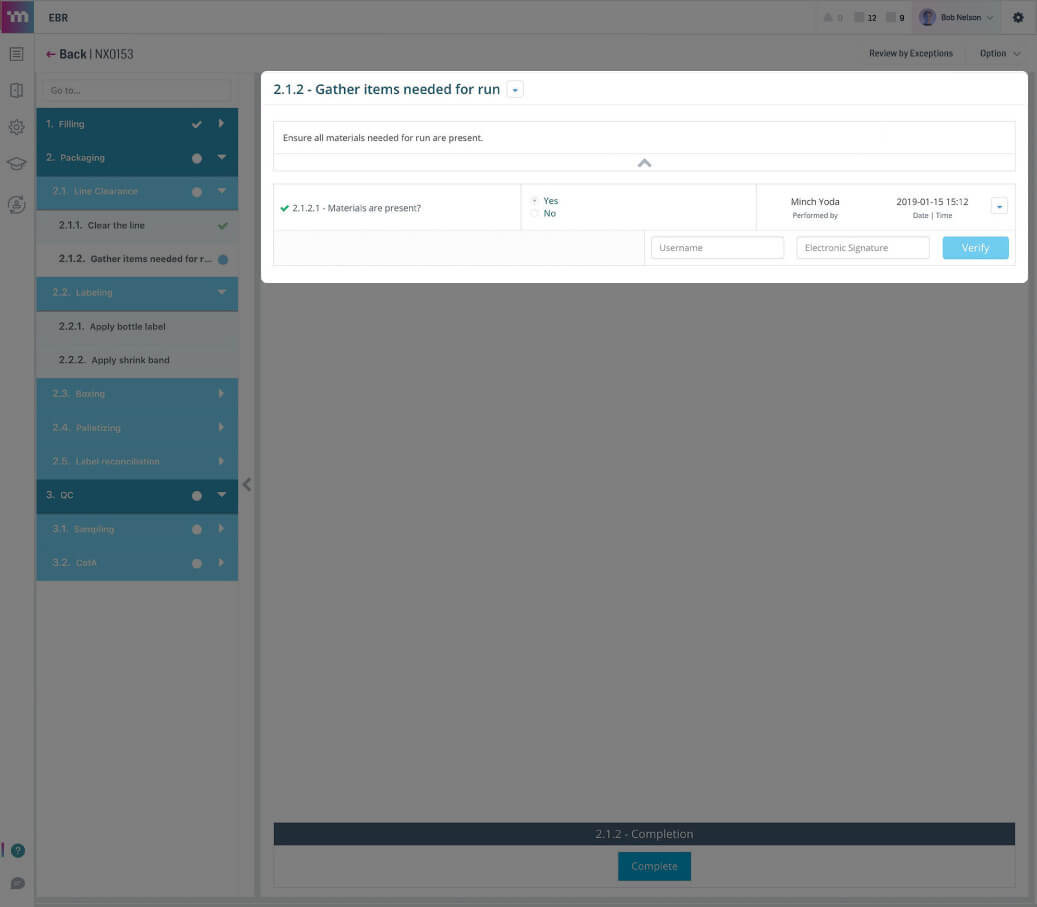The height and width of the screenshot is (907, 1037).
Task: Open the document list sidebar icon
Action: [17, 54]
